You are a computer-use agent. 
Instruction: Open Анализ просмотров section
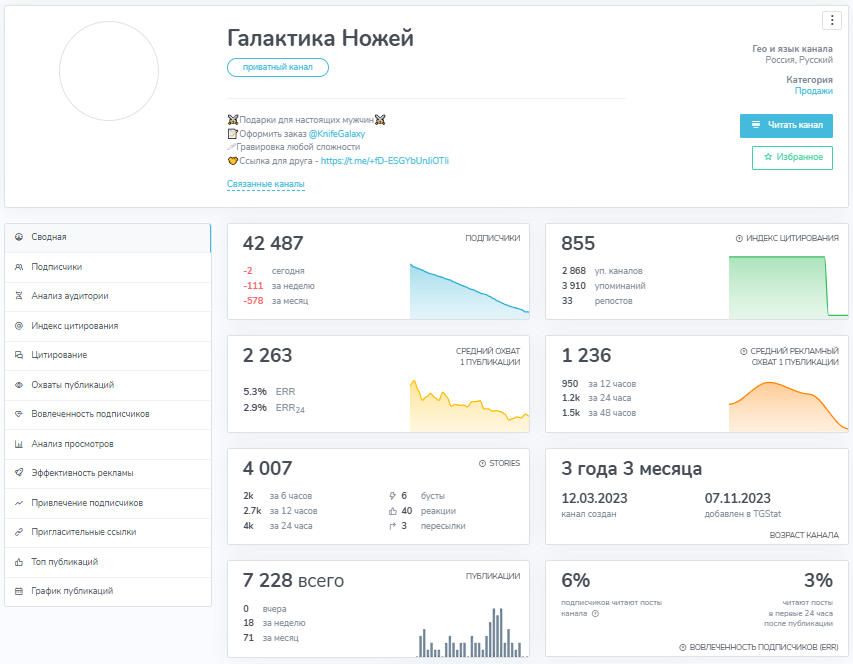click(x=108, y=444)
